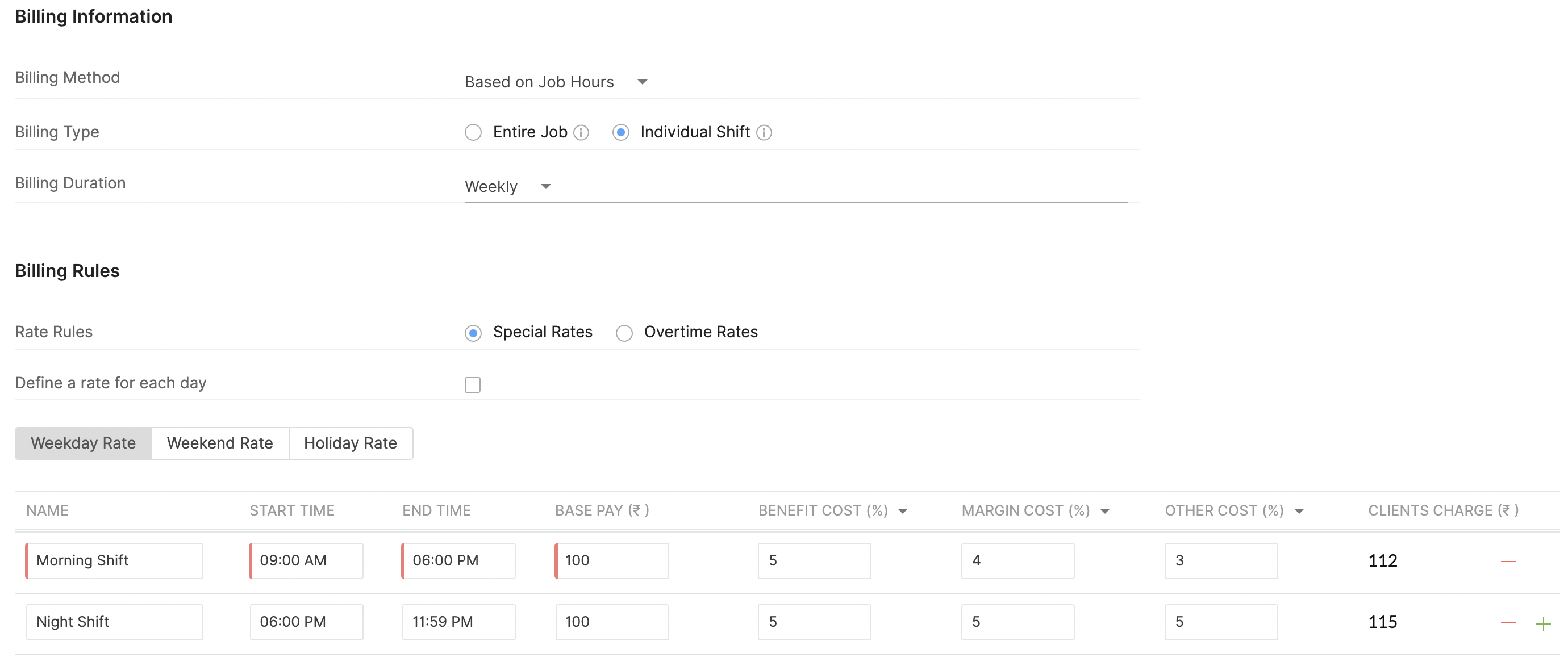Image resolution: width=1568 pixels, height=662 pixels.
Task: Click Night Shift end time field
Action: (458, 622)
